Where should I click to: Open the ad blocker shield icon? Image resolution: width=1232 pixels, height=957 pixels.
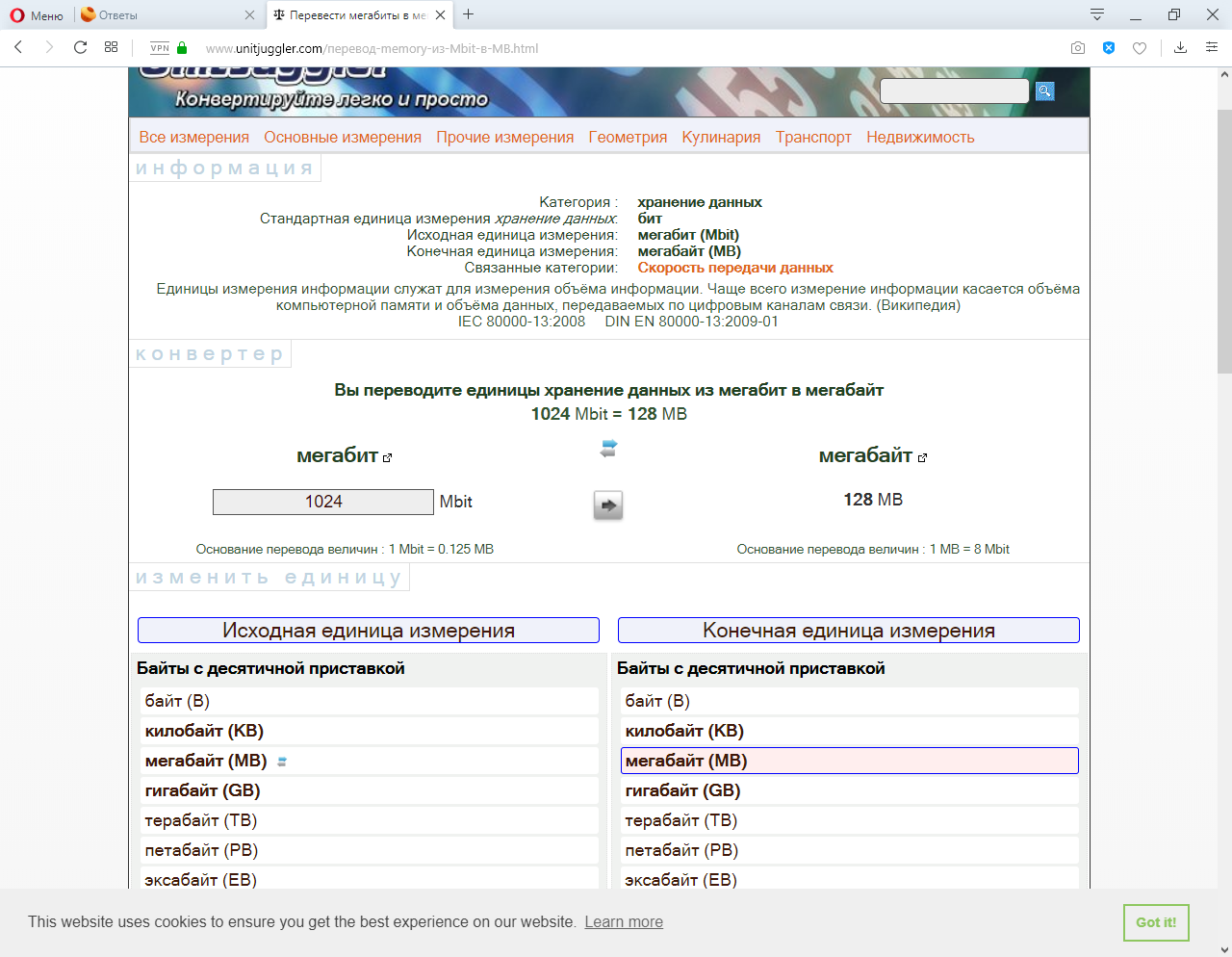1109,48
